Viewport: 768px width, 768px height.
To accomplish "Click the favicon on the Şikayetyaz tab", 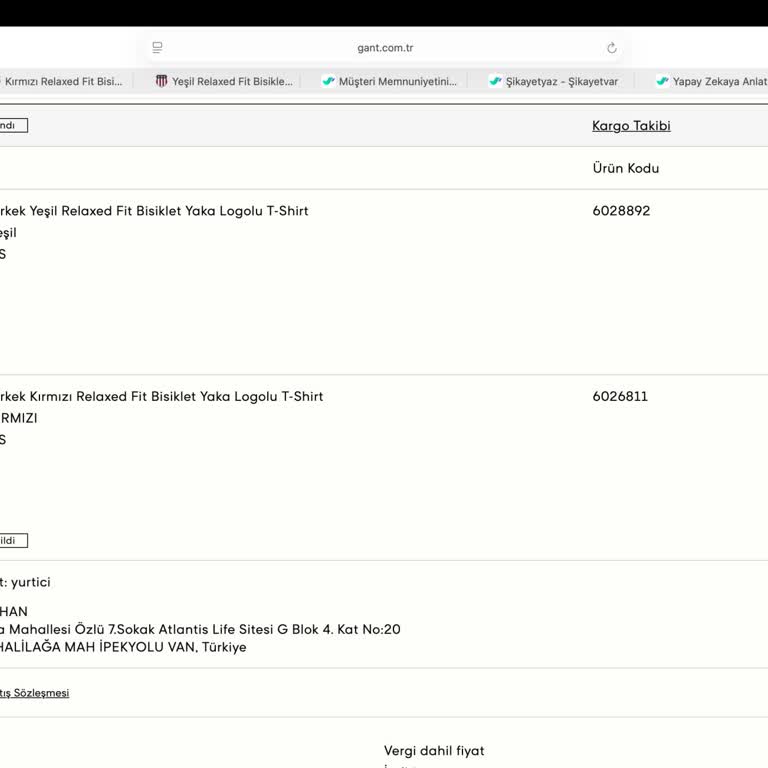I will (x=495, y=81).
